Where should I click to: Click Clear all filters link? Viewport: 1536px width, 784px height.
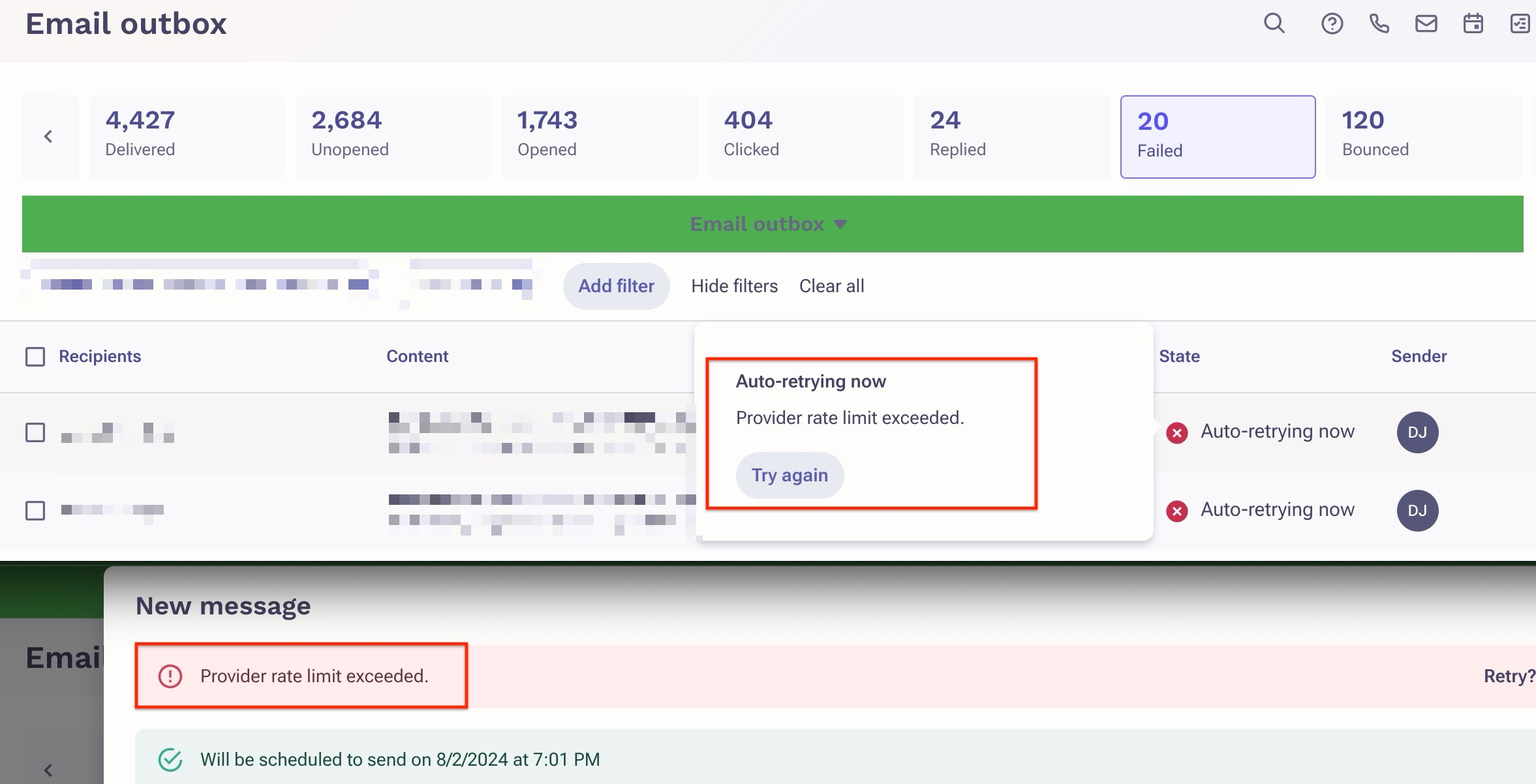coord(831,286)
